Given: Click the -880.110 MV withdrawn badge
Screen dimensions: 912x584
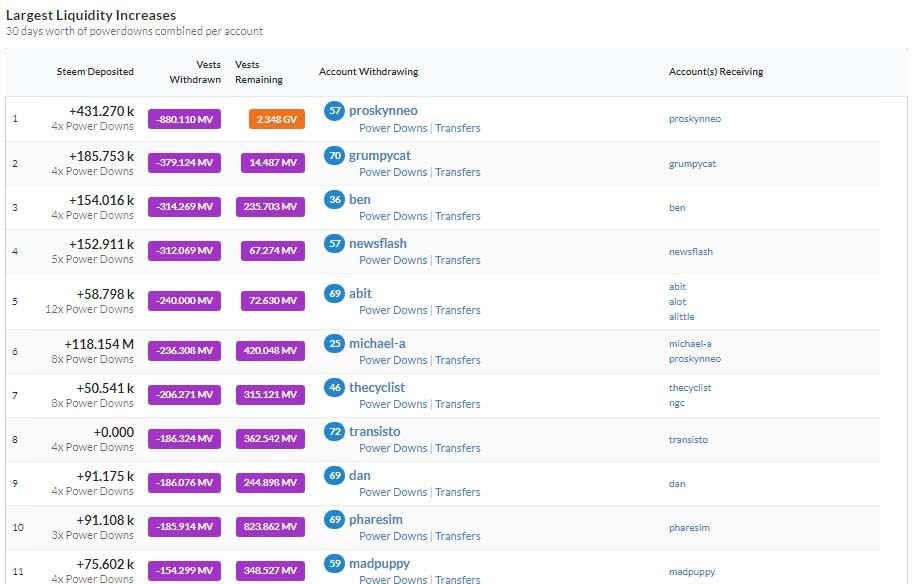Looking at the screenshot, I should pos(184,119).
